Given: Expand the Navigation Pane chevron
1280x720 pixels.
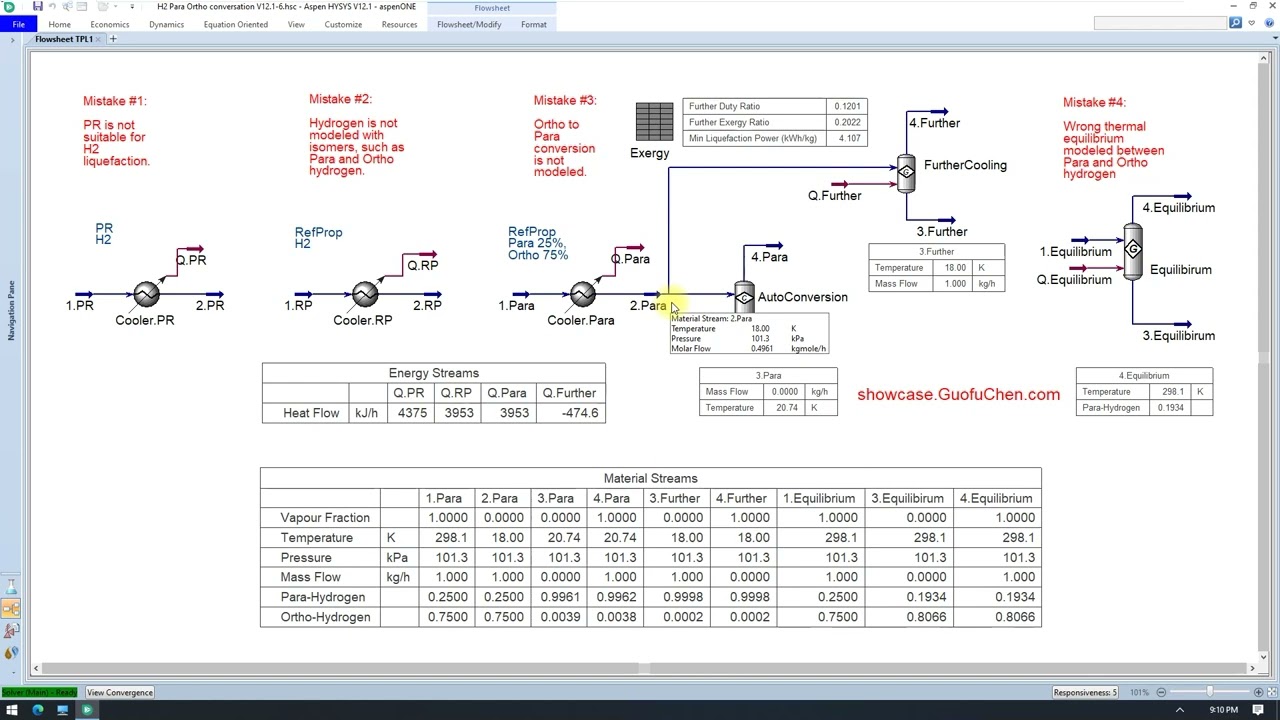Looking at the screenshot, I should click(x=12, y=40).
